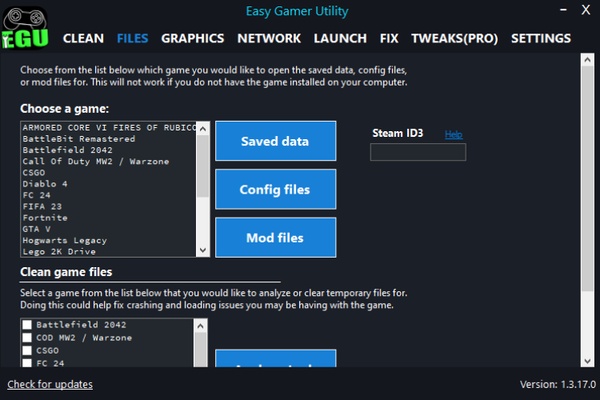Select Call Of Duty MW2 / Warzone

point(109,161)
